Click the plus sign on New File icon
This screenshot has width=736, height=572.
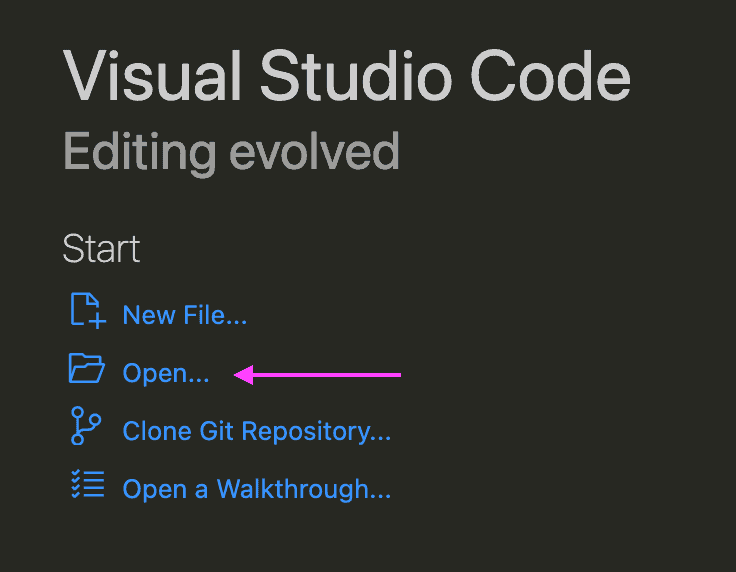98,321
